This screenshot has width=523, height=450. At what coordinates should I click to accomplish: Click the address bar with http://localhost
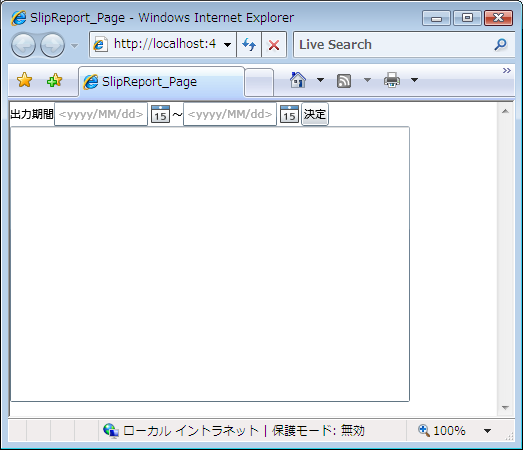pos(163,44)
